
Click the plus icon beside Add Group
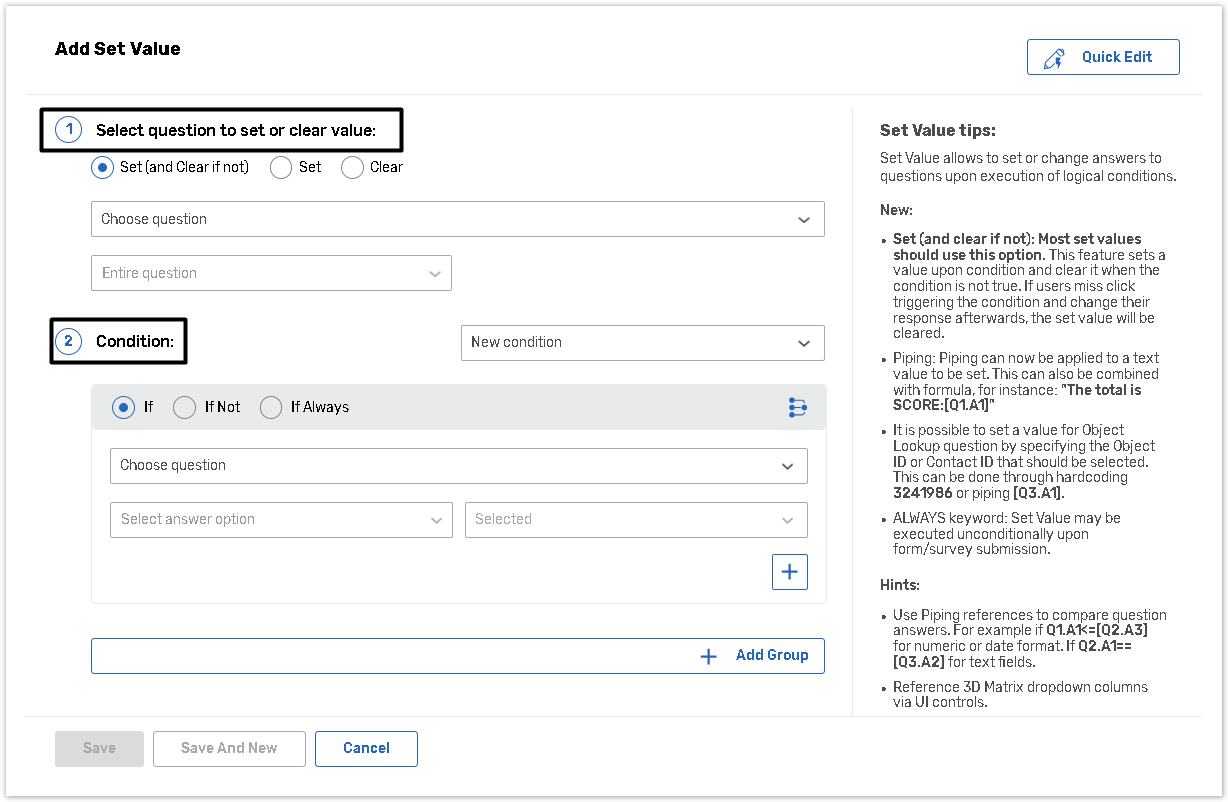(x=709, y=656)
